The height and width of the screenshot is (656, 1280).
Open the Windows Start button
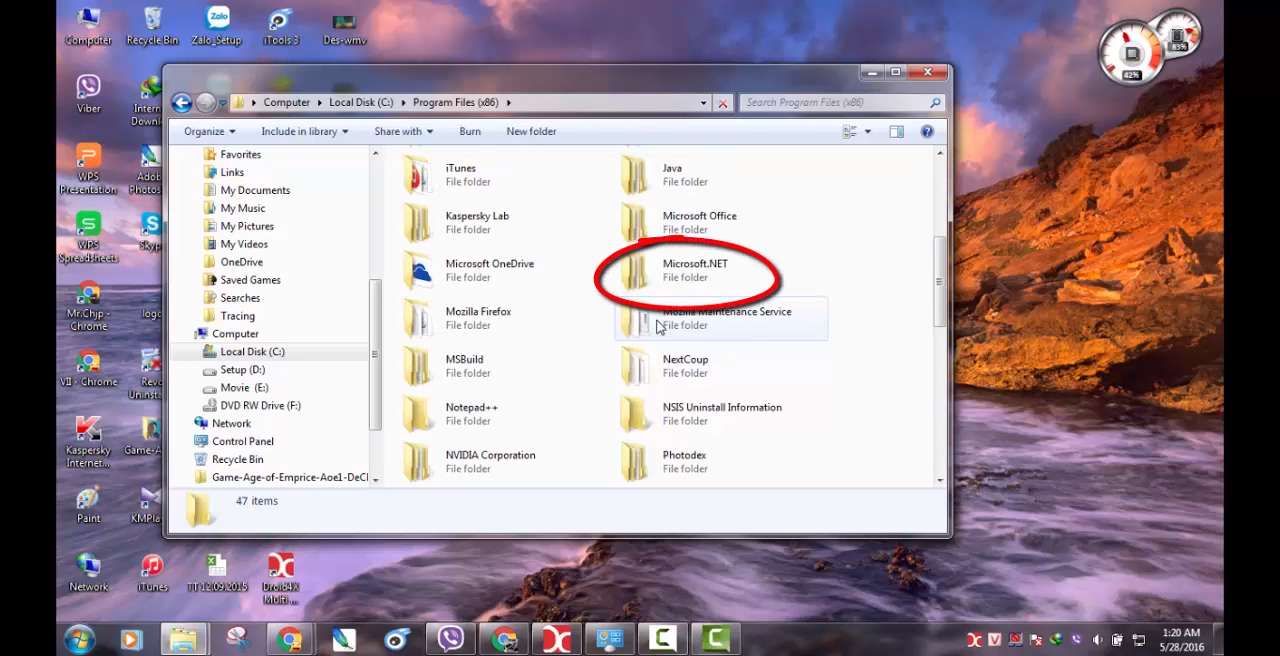(x=79, y=639)
